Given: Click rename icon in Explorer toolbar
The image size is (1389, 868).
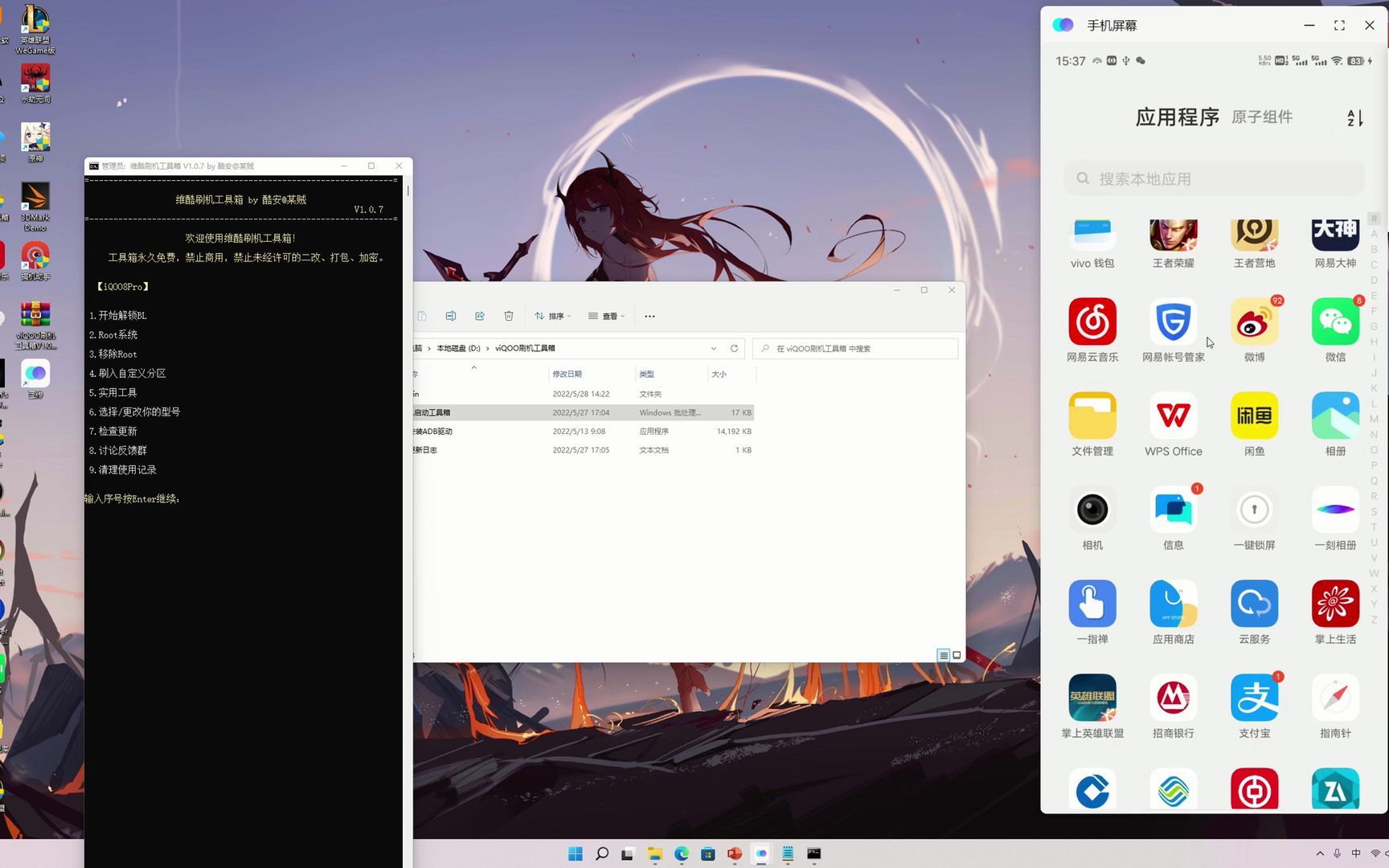Looking at the screenshot, I should (451, 316).
